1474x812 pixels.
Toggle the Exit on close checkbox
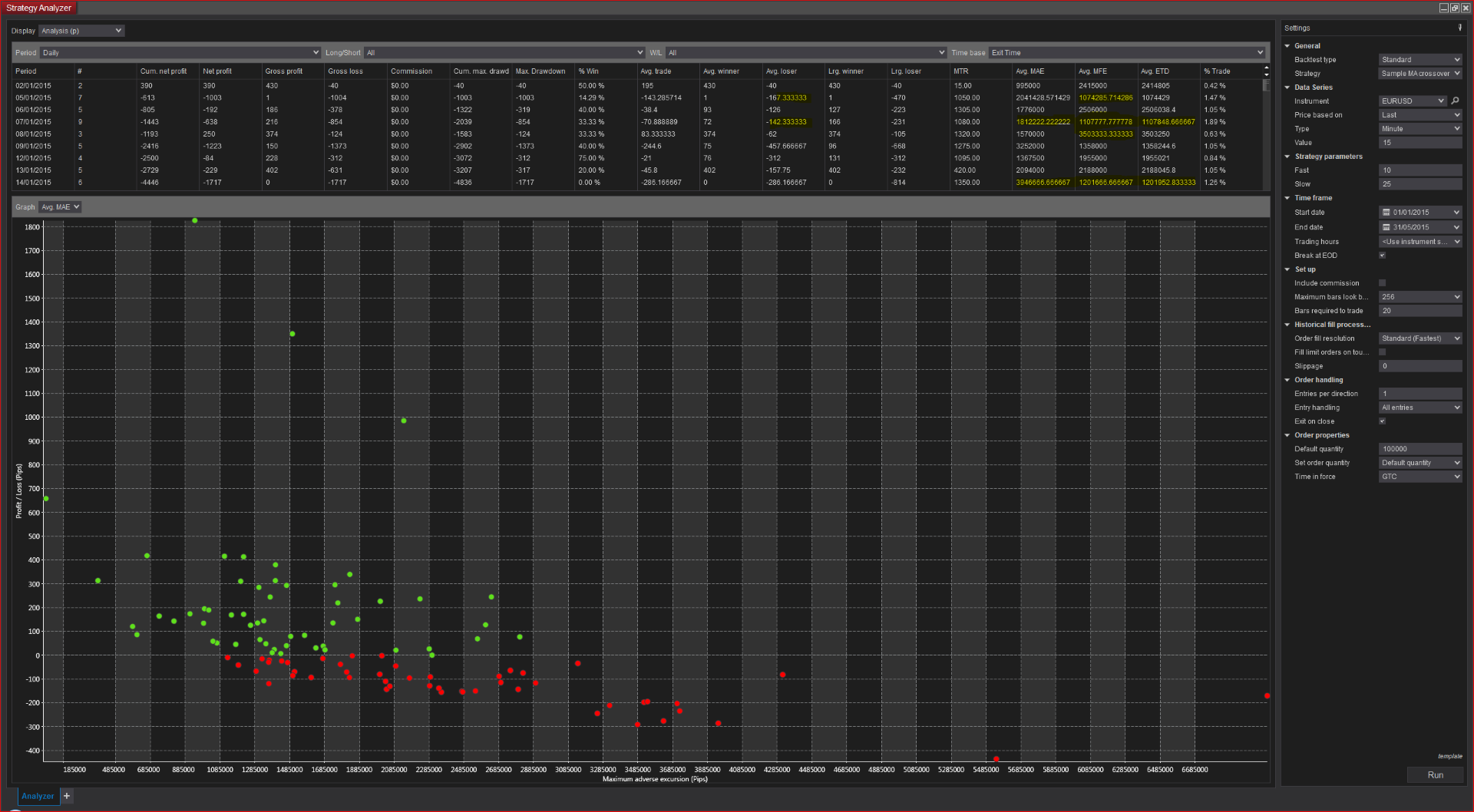pos(1382,421)
